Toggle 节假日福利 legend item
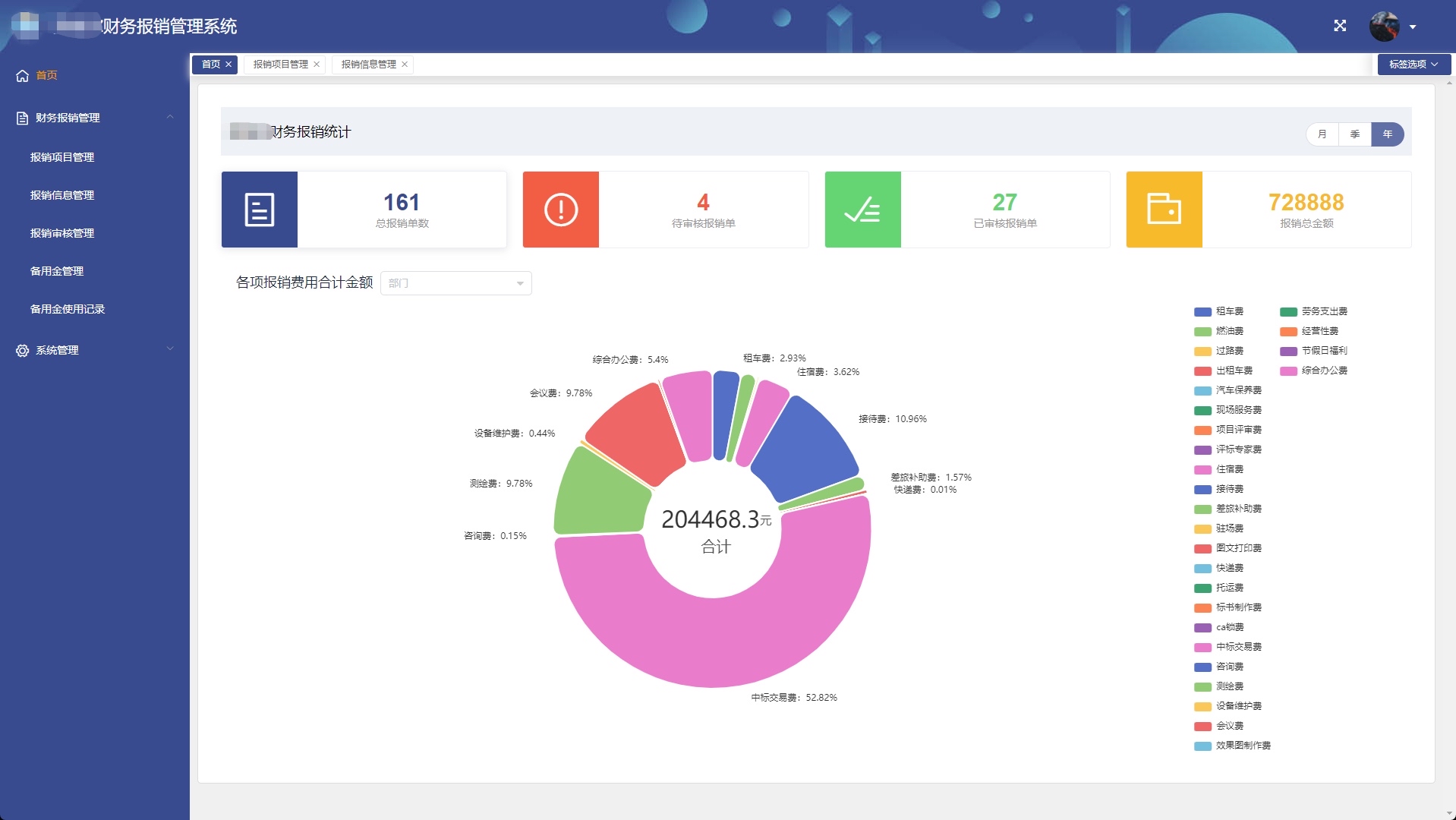 point(1314,351)
